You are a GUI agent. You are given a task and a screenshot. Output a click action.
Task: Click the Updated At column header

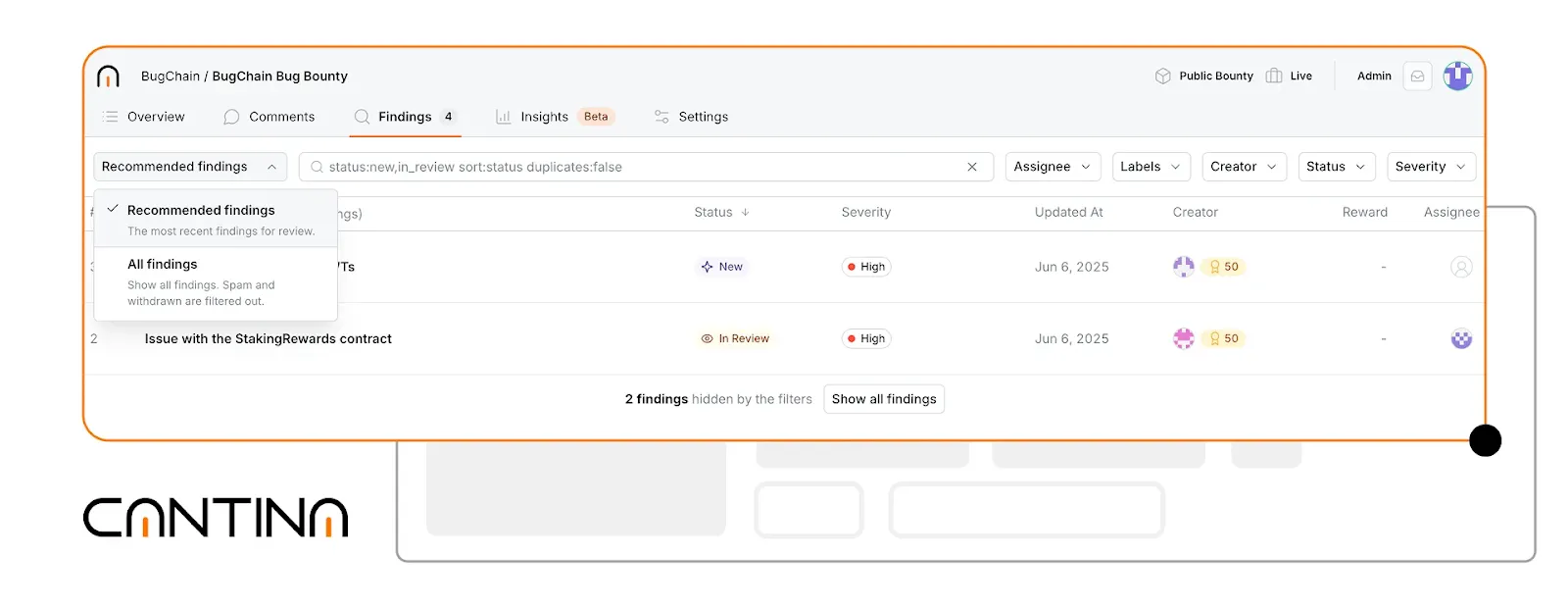[1069, 212]
